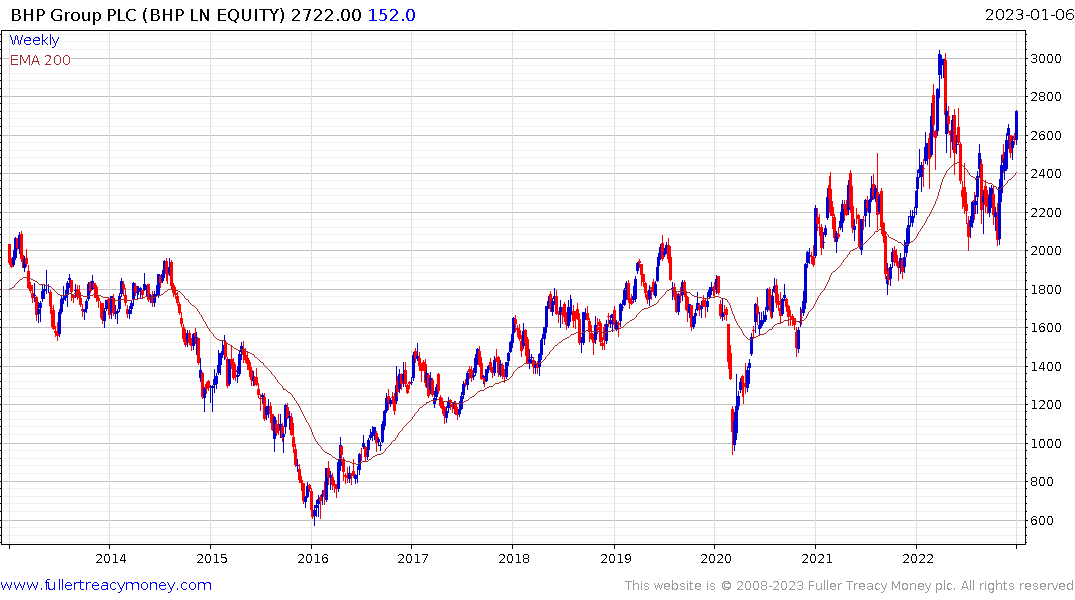Click the 2023-01-06 date label

click(1029, 15)
